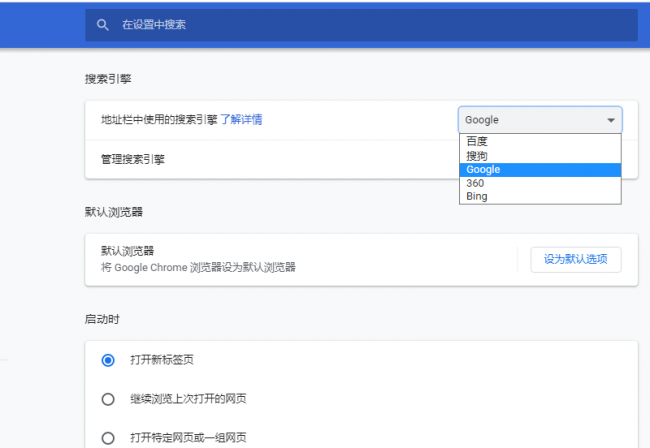Screen dimensions: 650x448
Task: Select the 打开新标签页 radio button
Action: tap(108, 360)
